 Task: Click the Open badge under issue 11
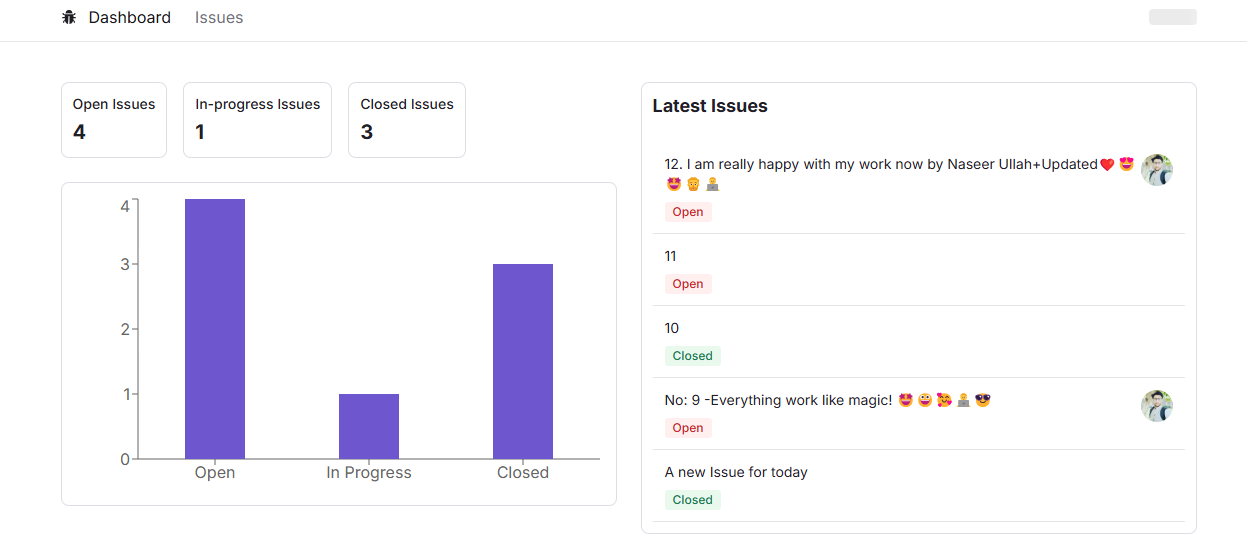pos(688,284)
